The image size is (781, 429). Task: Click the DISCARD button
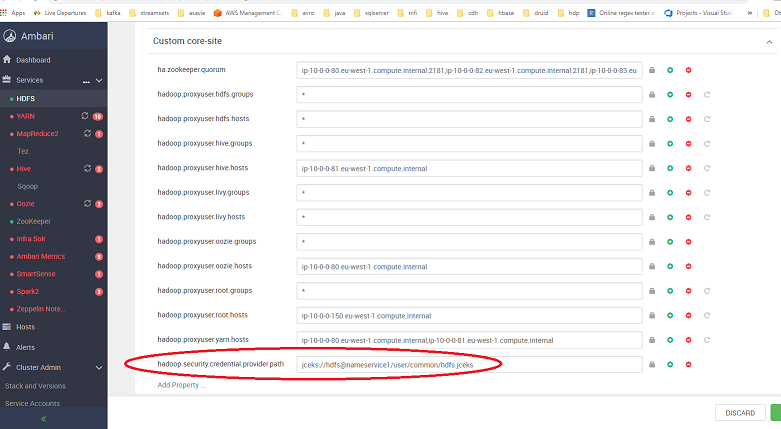(740, 413)
